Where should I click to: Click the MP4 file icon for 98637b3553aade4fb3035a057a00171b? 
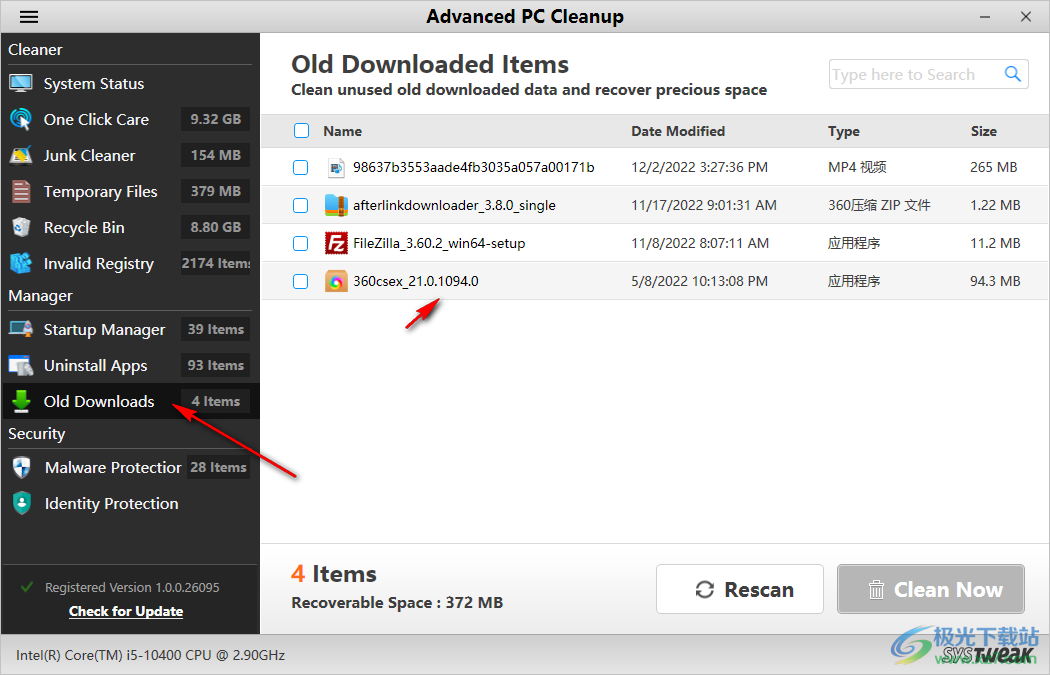[x=335, y=167]
